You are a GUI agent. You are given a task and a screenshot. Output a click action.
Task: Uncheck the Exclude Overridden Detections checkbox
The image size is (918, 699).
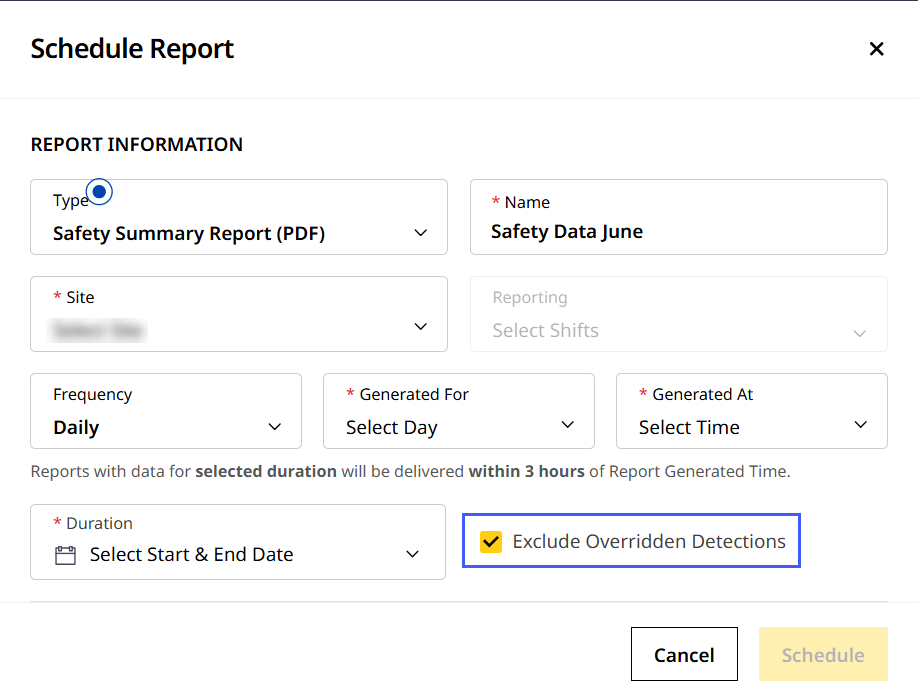tap(491, 542)
